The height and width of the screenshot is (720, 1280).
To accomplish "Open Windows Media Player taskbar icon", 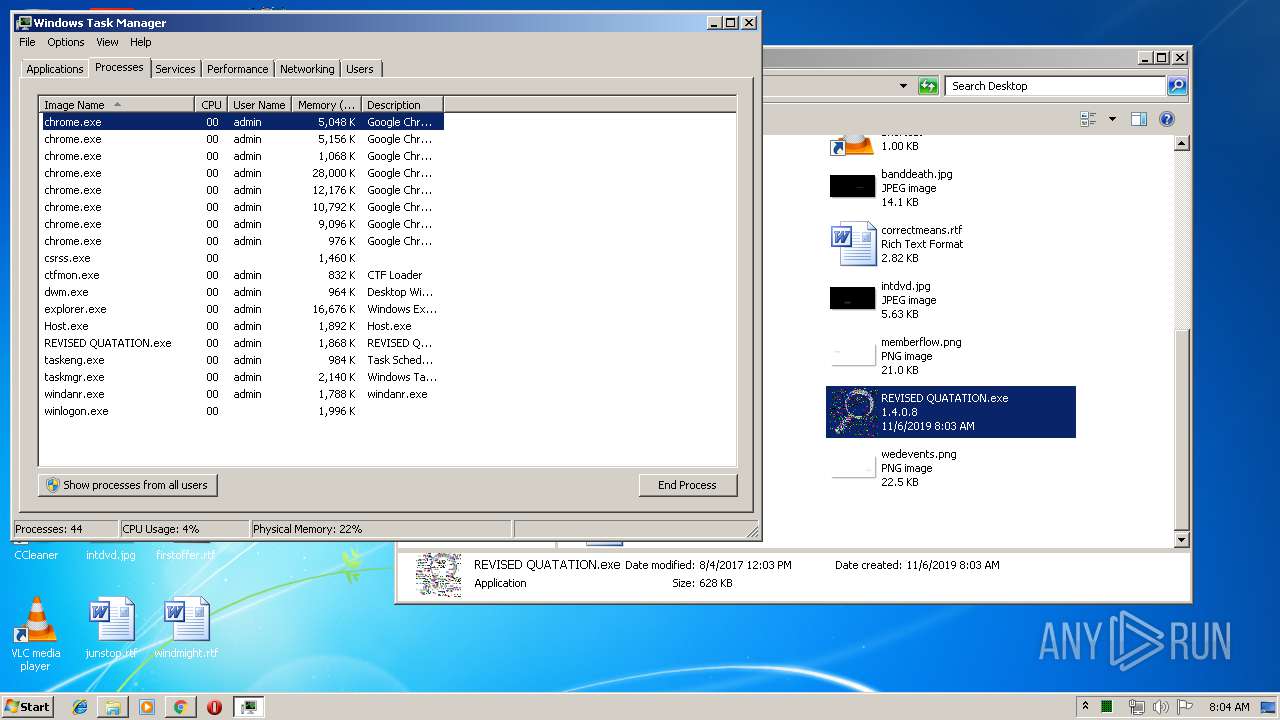I will coord(147,707).
